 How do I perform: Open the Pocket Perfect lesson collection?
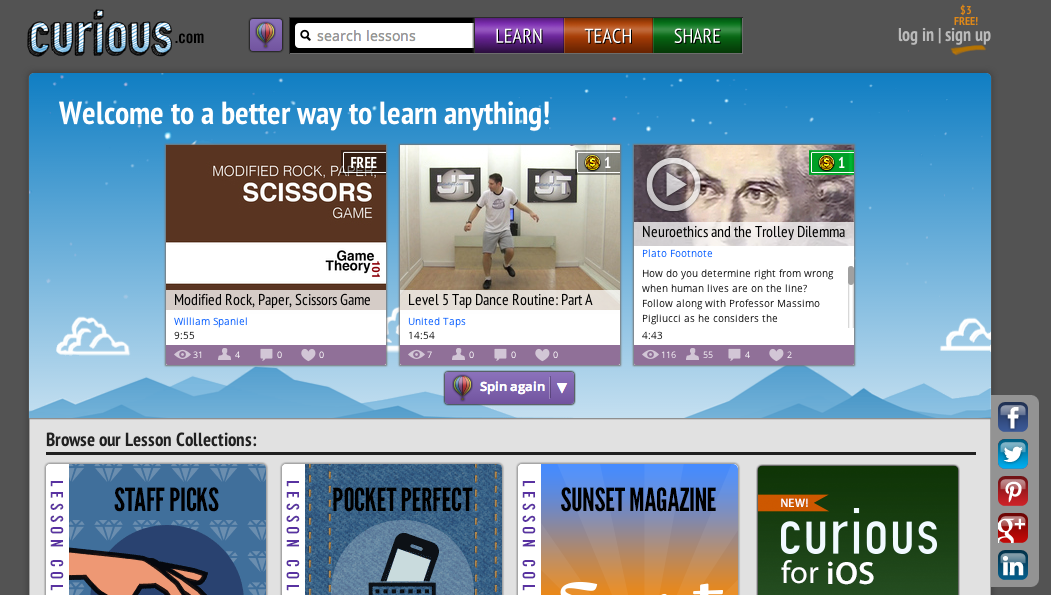pos(391,529)
